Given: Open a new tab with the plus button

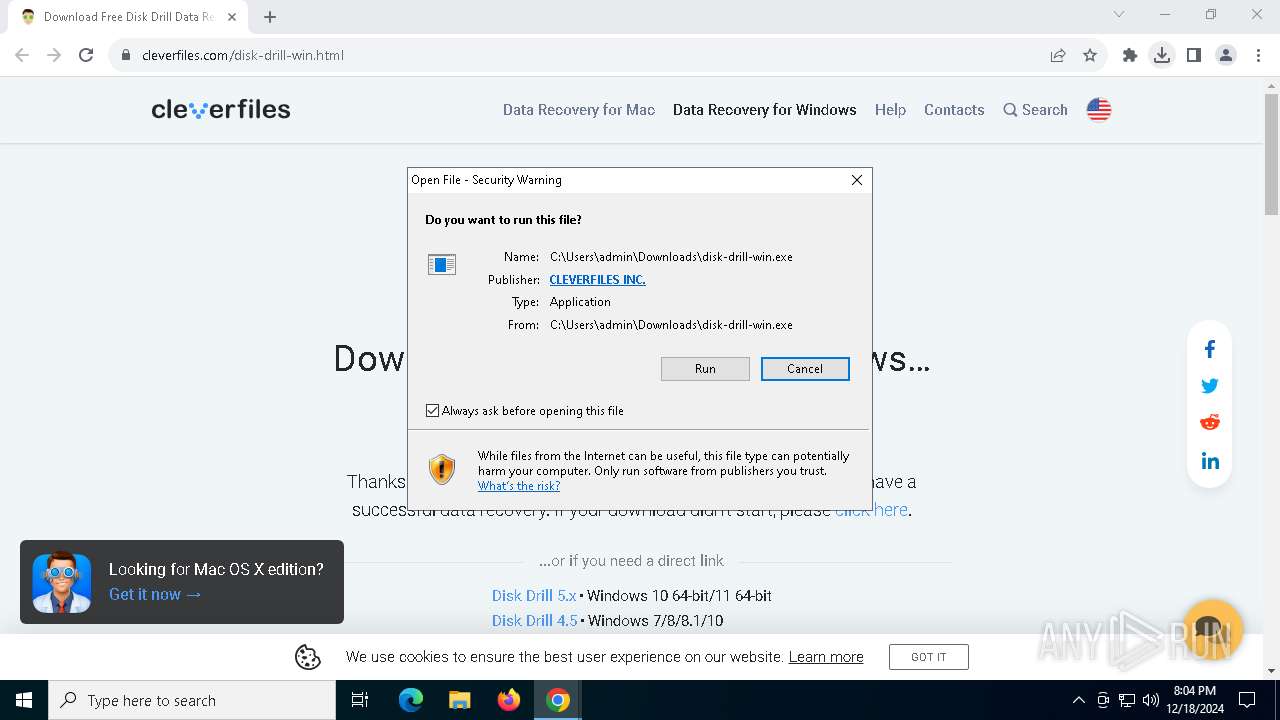Looking at the screenshot, I should pos(270,17).
